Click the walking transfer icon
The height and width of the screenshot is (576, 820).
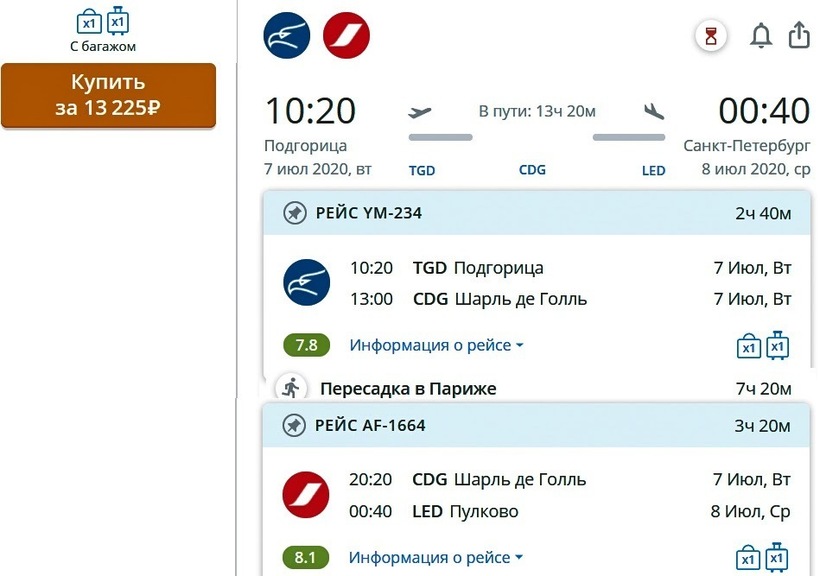tap(291, 388)
